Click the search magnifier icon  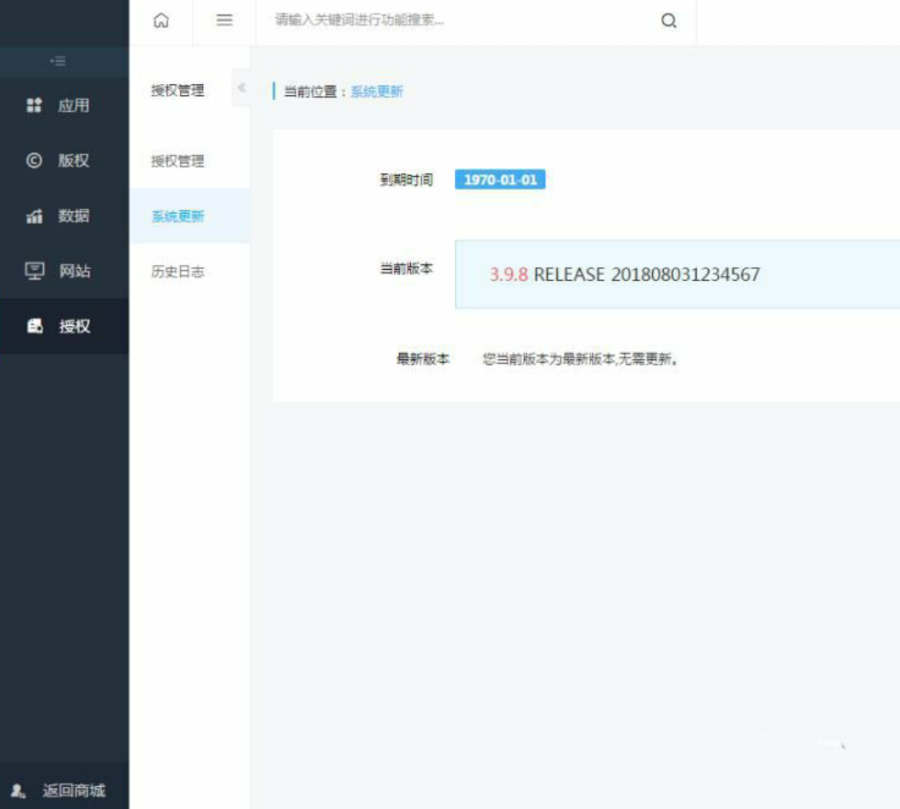[669, 21]
